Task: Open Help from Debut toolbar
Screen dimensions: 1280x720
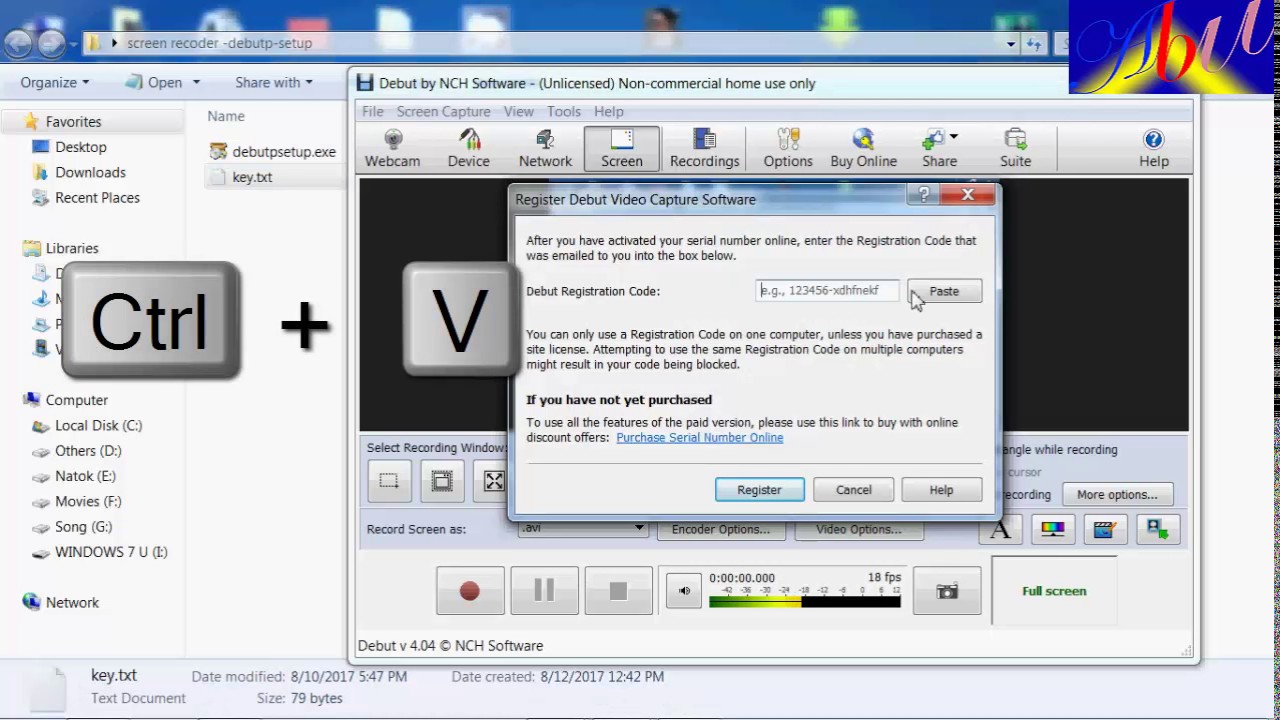Action: point(1153,148)
